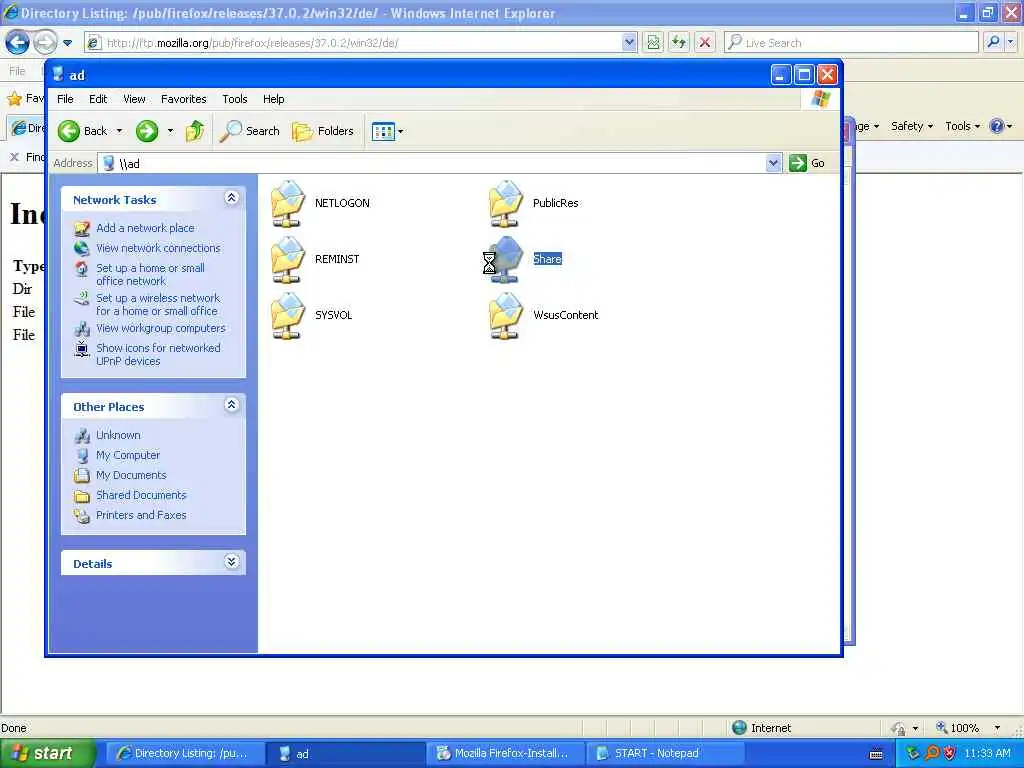Click Show icons for networked UPnP devices
The width and height of the screenshot is (1024, 768).
158,355
